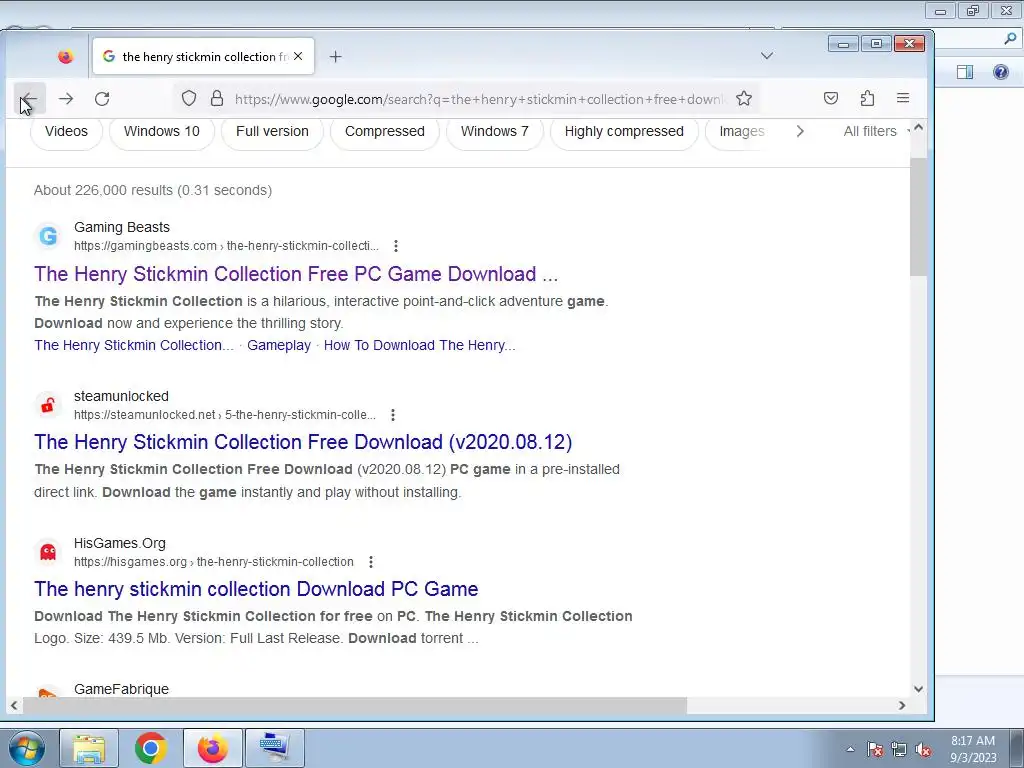The image size is (1024, 768).
Task: Click the horizontal scroll left arrow
Action: (14, 705)
